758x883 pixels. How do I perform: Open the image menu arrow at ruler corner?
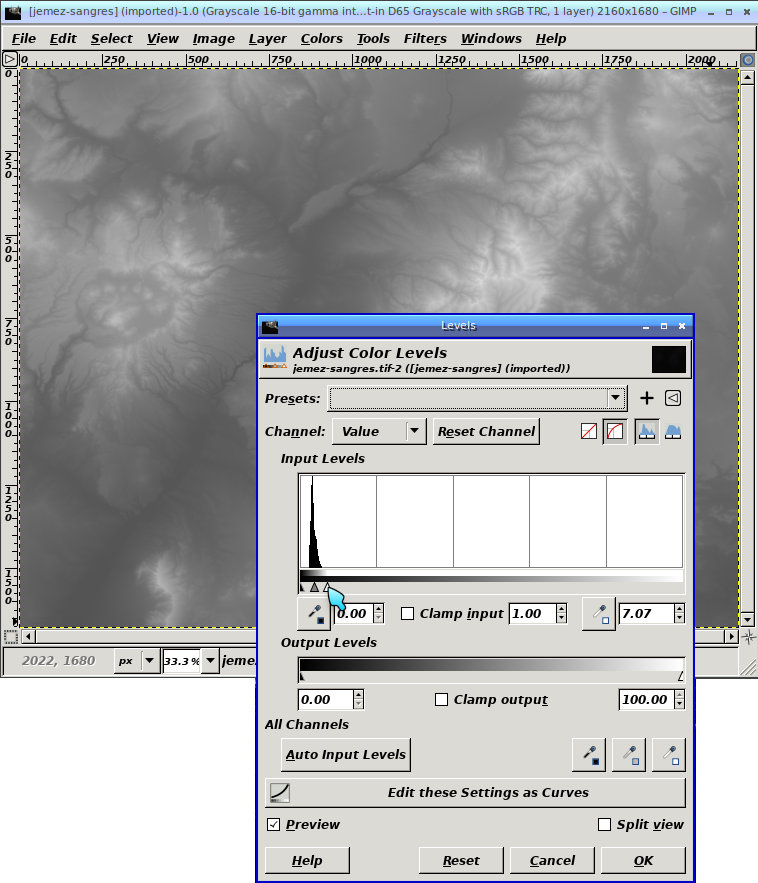coord(10,59)
